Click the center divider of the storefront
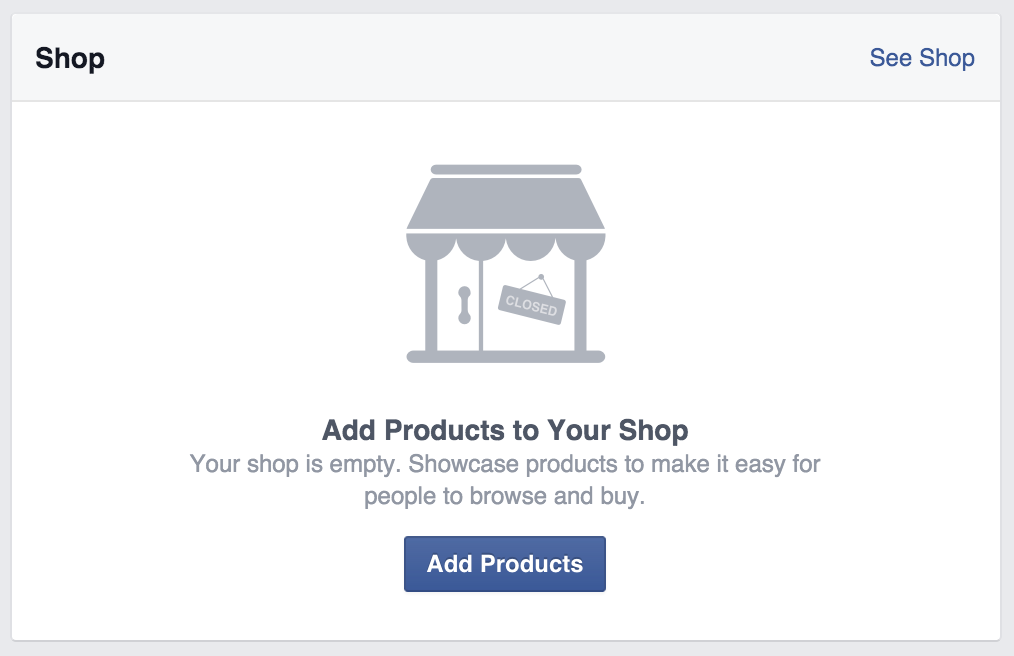This screenshot has width=1014, height=656. 481,305
